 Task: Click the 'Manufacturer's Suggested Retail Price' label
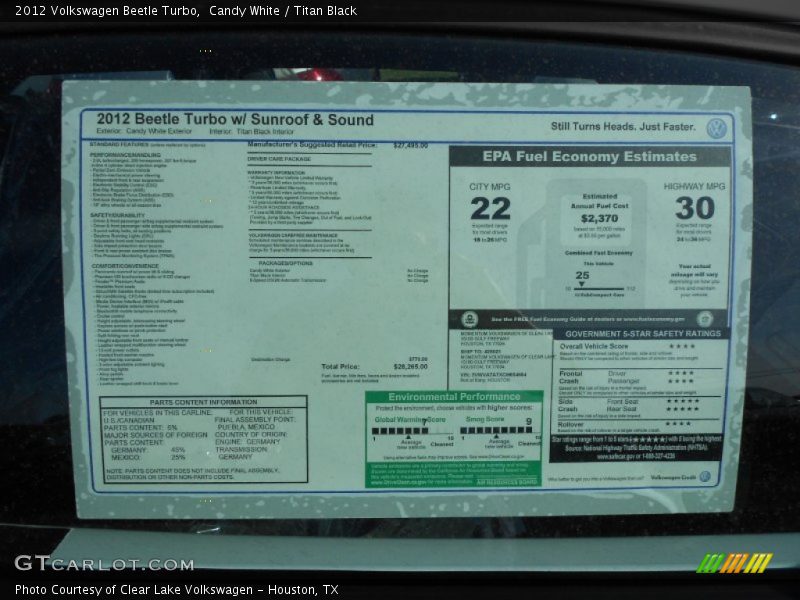point(312,145)
